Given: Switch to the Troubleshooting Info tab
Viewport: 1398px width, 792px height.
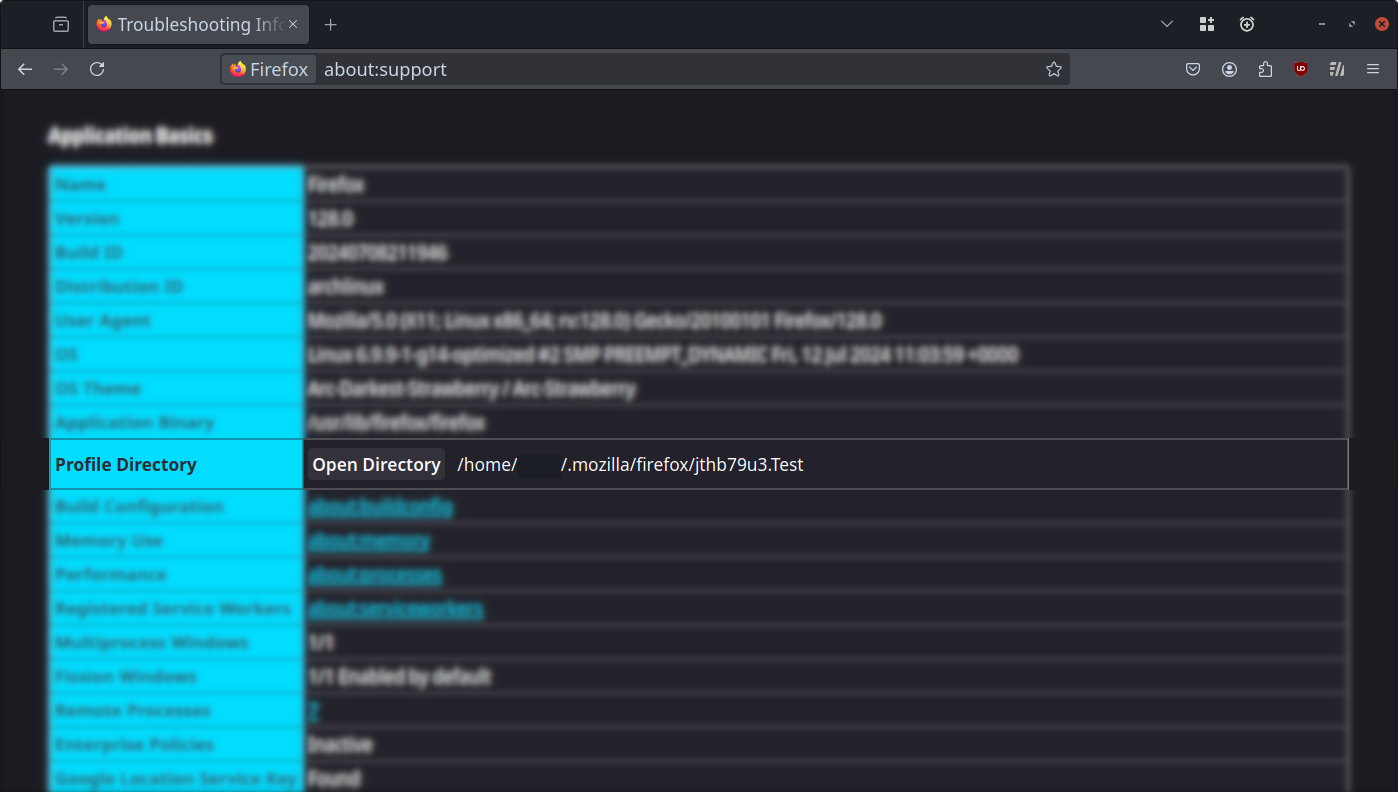Looking at the screenshot, I should point(197,24).
